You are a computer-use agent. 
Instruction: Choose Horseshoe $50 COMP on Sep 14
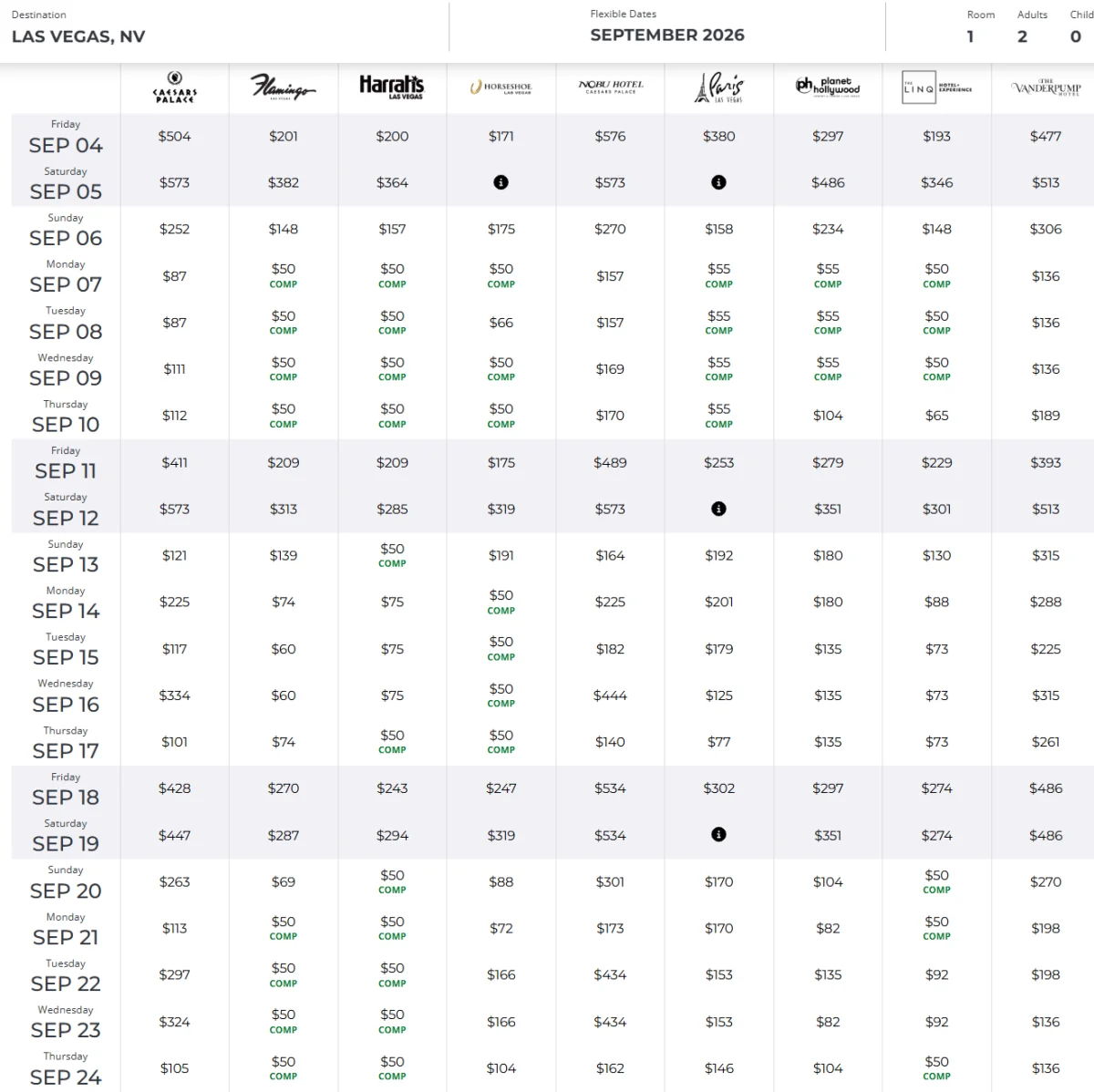[x=501, y=602]
